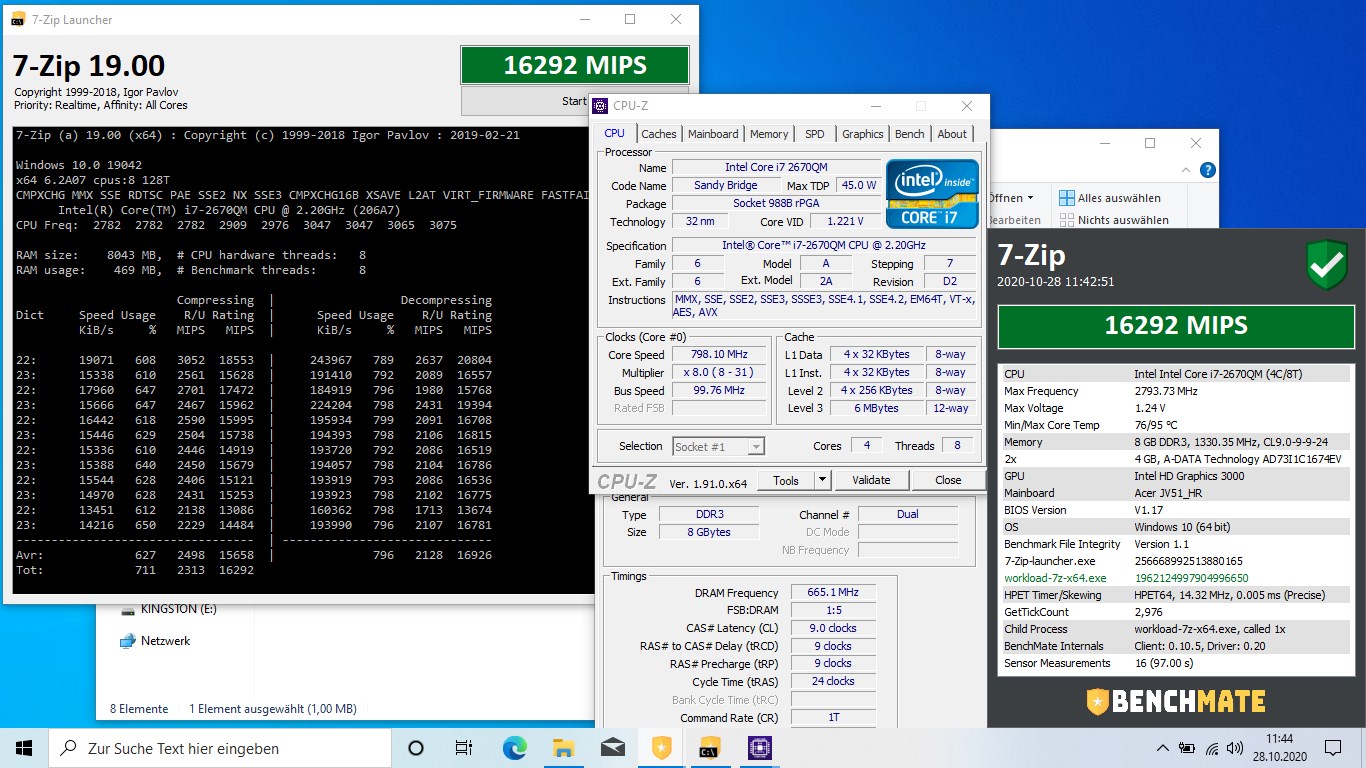Click the Close button in CPU-Z
The height and width of the screenshot is (768, 1366).
click(948, 480)
